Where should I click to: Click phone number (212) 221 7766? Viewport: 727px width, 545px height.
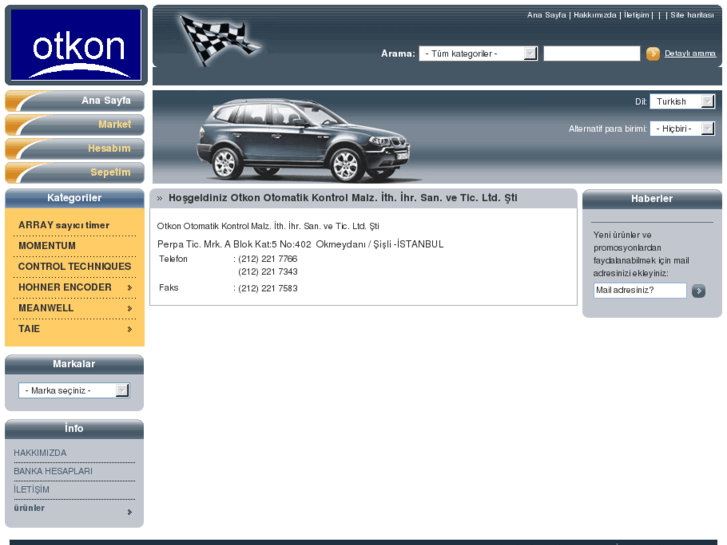268,259
